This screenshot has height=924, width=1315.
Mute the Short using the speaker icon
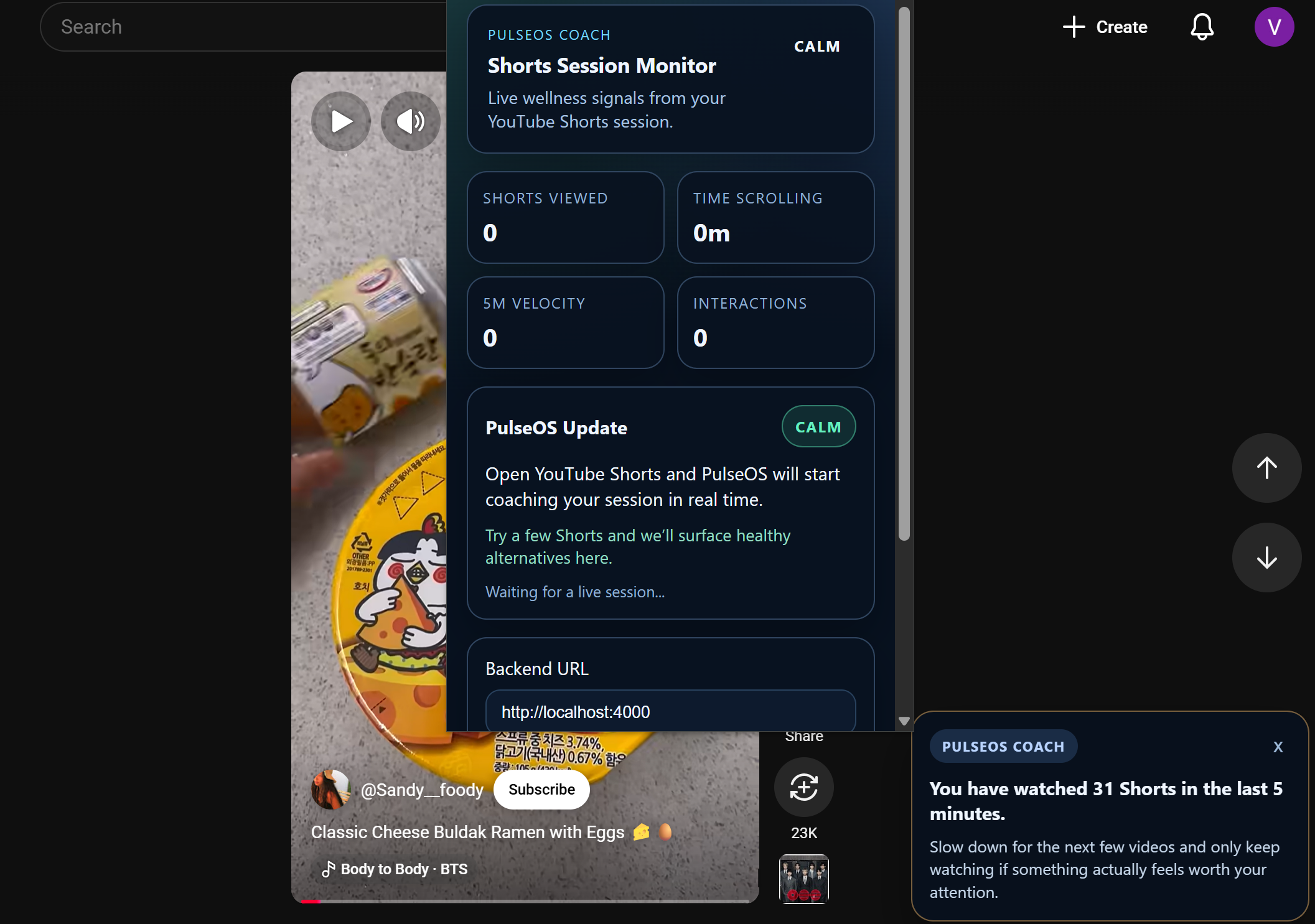410,121
